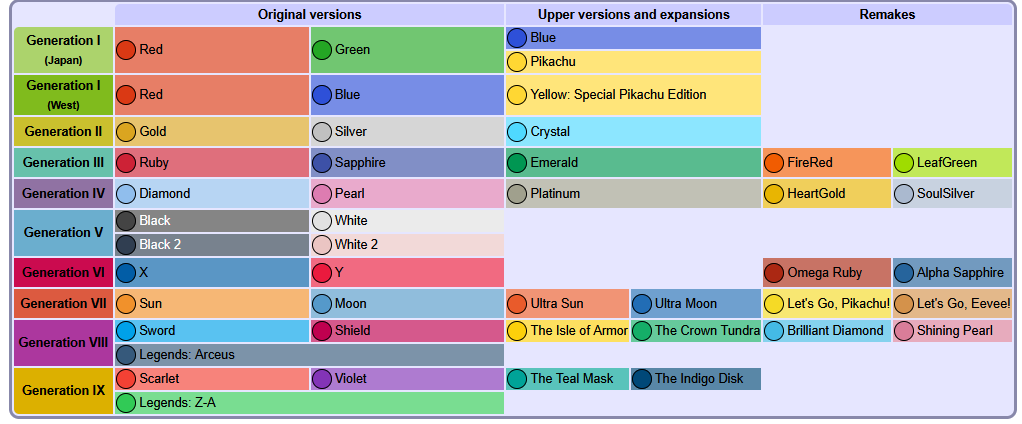The image size is (1022, 424).
Task: Click the Legends: Z-A link
Action: (177, 403)
